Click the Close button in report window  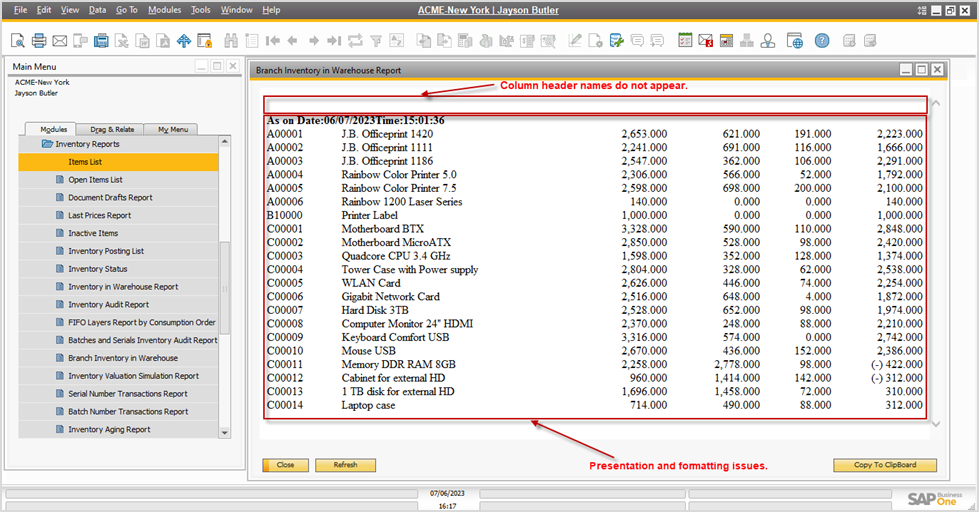coord(285,465)
